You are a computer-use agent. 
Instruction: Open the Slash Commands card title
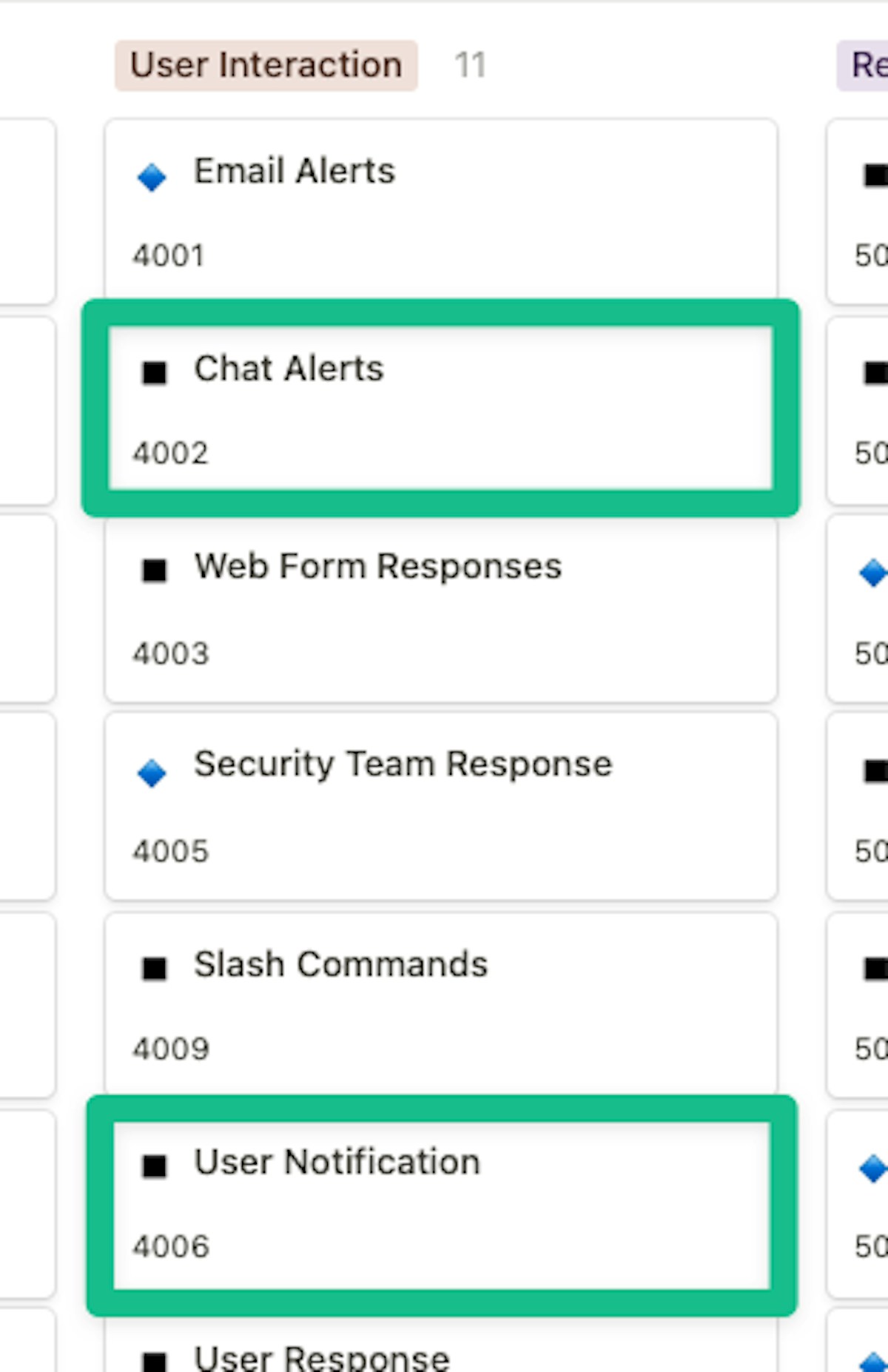click(340, 964)
